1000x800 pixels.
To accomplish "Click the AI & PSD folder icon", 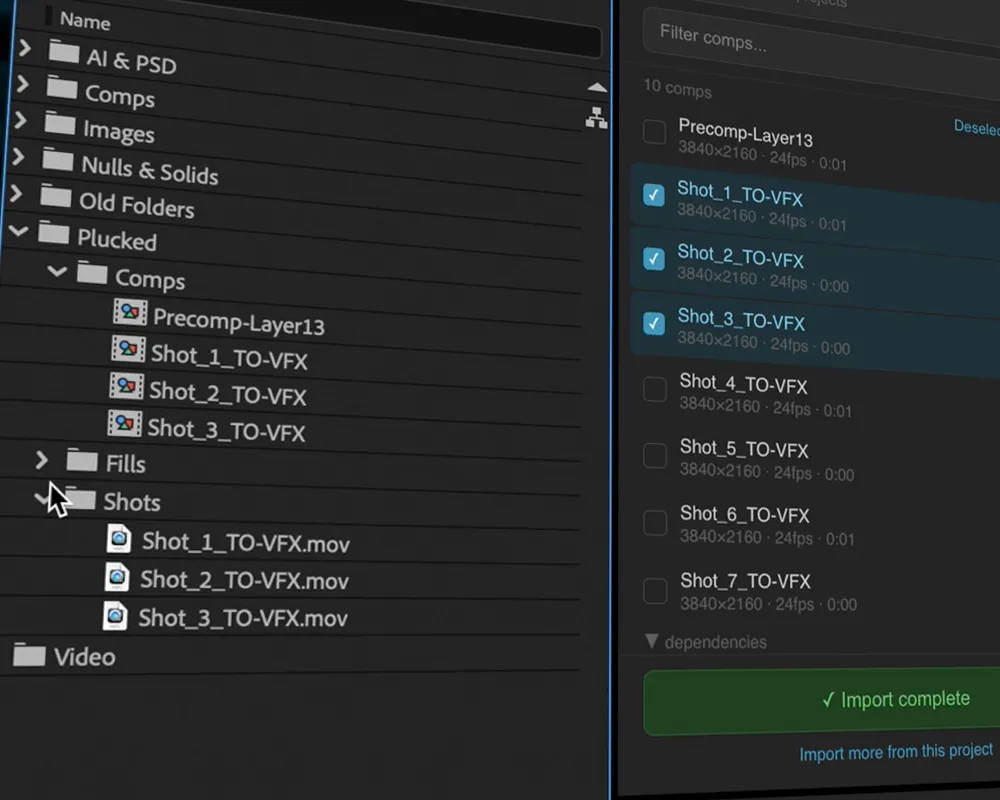I will tap(64, 52).
